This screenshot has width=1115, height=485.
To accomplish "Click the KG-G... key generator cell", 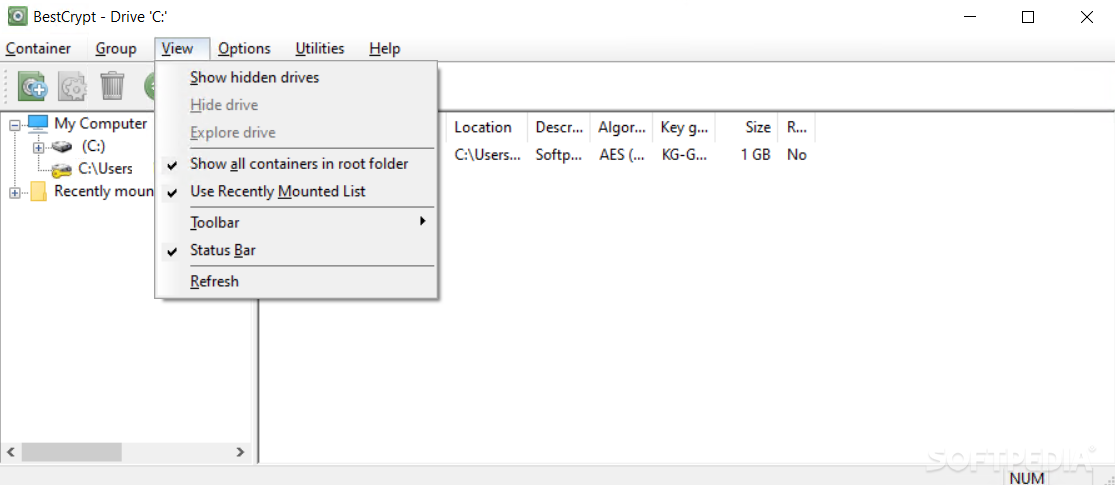I will coord(684,154).
